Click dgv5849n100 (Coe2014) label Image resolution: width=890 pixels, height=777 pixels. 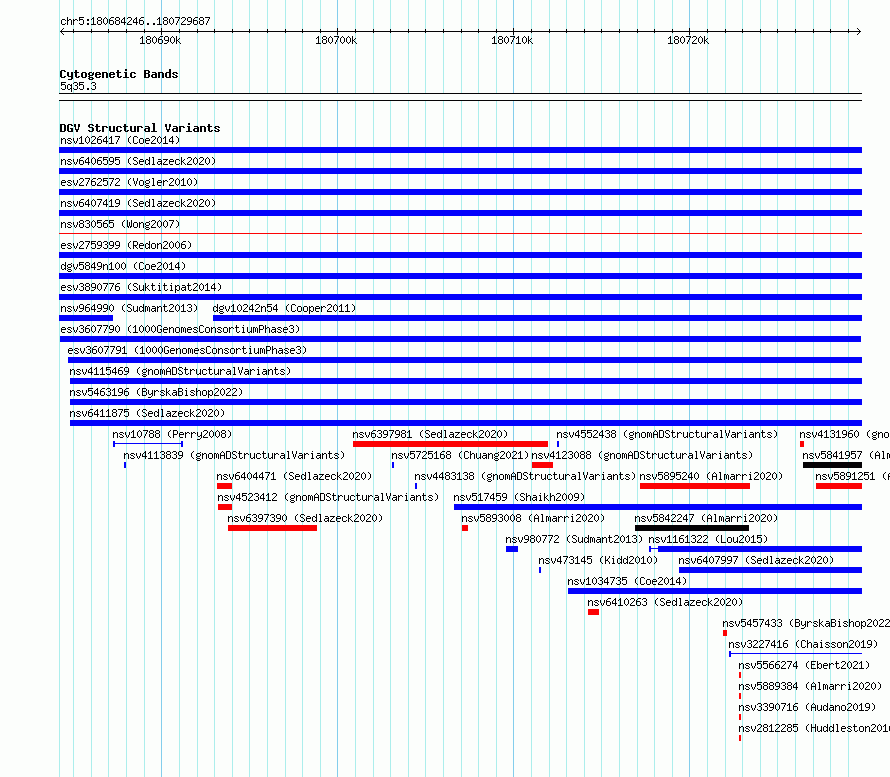tap(123, 266)
